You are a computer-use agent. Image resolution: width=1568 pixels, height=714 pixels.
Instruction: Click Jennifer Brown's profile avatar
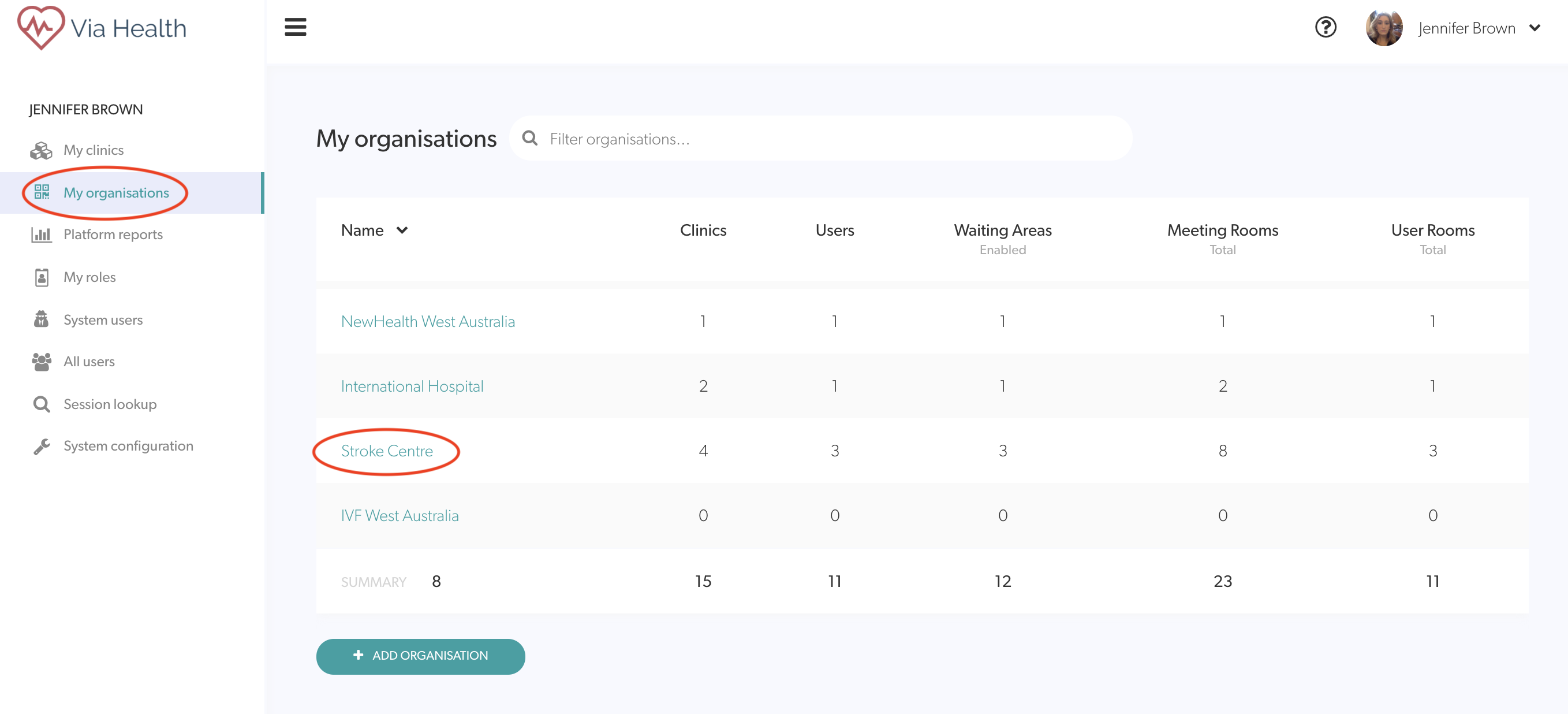(1384, 27)
